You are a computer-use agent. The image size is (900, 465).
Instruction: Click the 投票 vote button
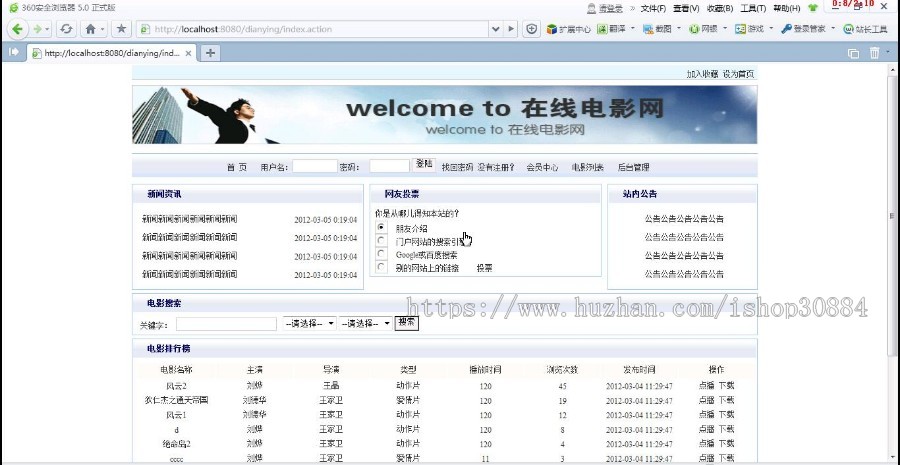click(x=484, y=268)
